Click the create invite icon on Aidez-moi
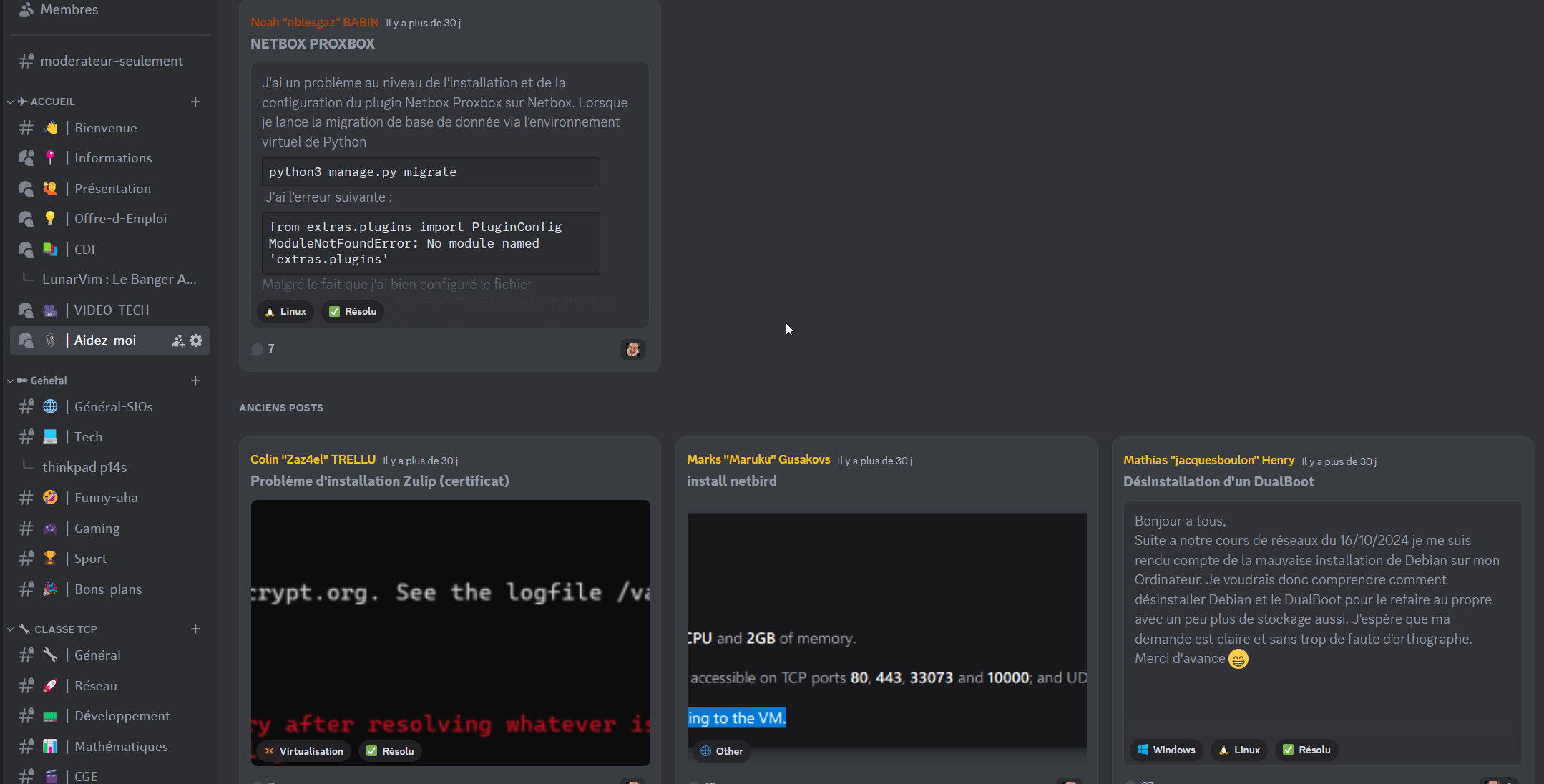 pyautogui.click(x=178, y=340)
